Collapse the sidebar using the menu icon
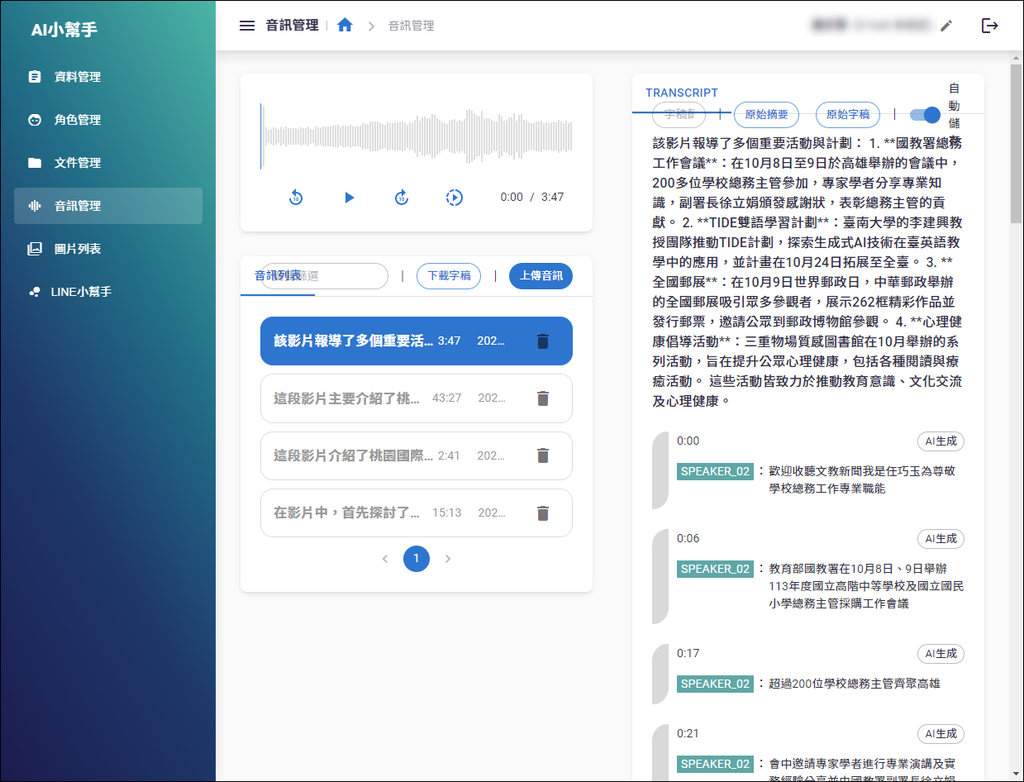The width and height of the screenshot is (1024, 782). click(246, 25)
